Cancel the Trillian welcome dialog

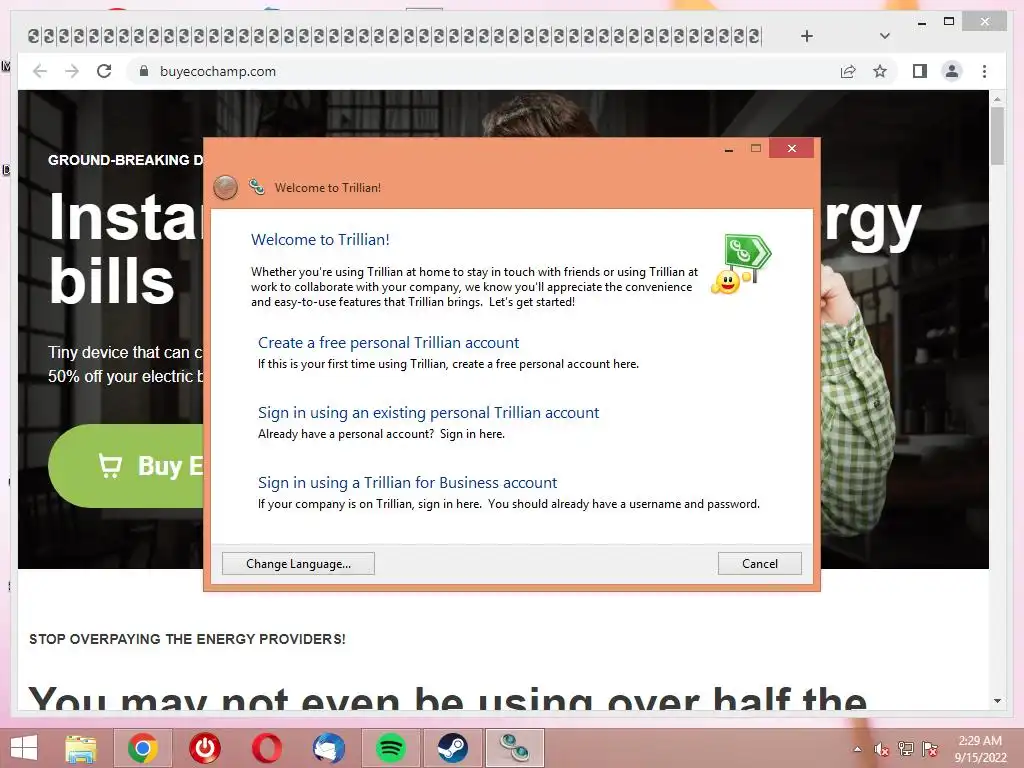point(760,564)
